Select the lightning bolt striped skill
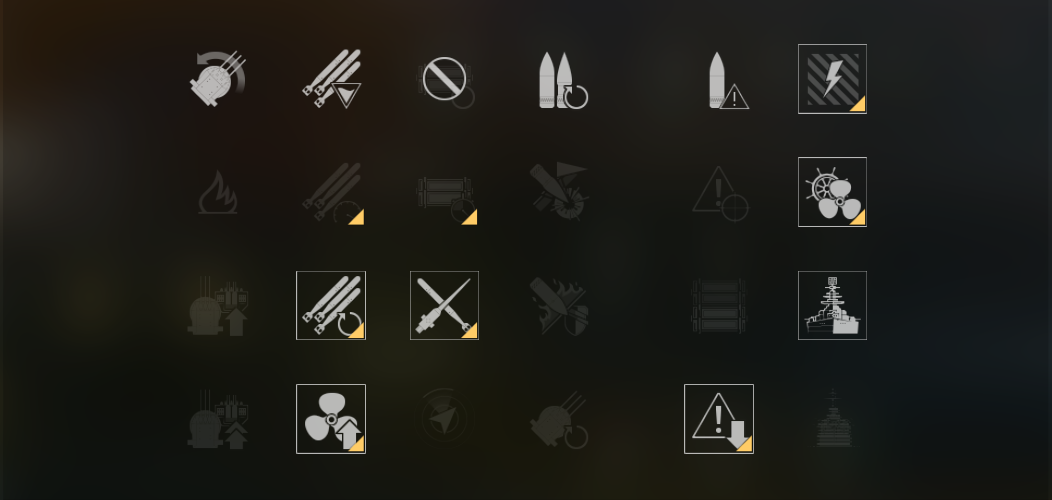 832,79
